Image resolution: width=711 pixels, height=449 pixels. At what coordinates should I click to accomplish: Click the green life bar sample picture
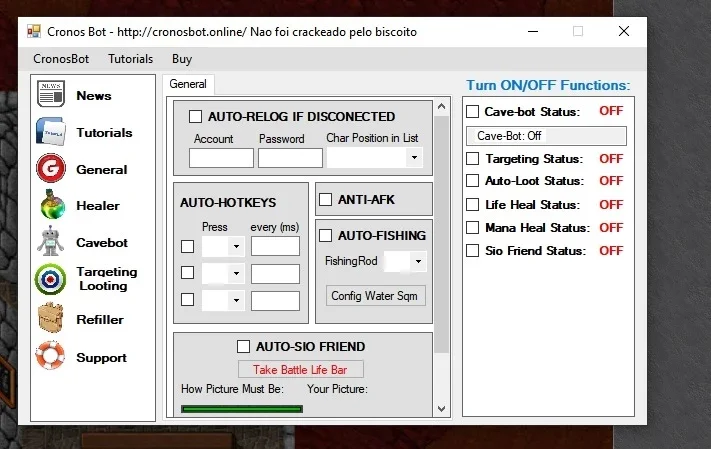tap(242, 409)
